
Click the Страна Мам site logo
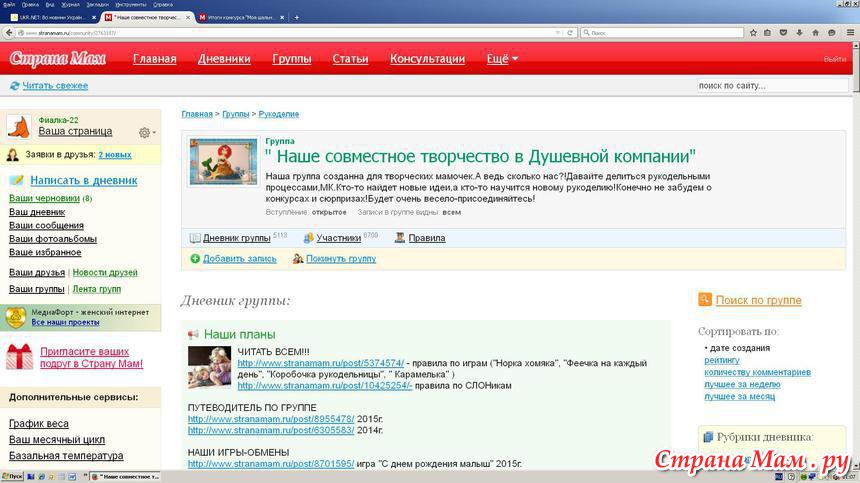[x=56, y=58]
